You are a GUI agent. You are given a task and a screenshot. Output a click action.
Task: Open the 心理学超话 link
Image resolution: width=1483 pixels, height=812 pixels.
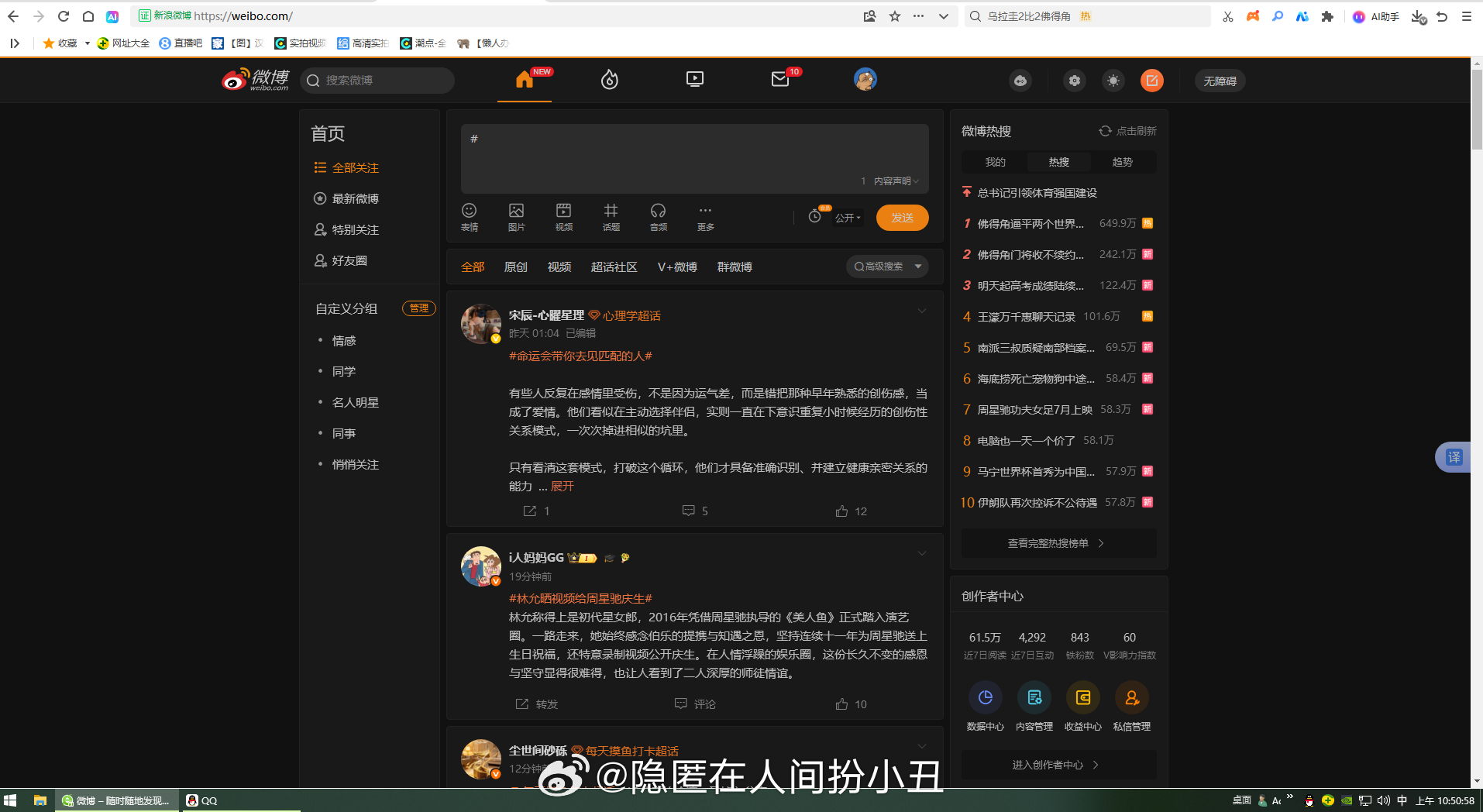(625, 315)
